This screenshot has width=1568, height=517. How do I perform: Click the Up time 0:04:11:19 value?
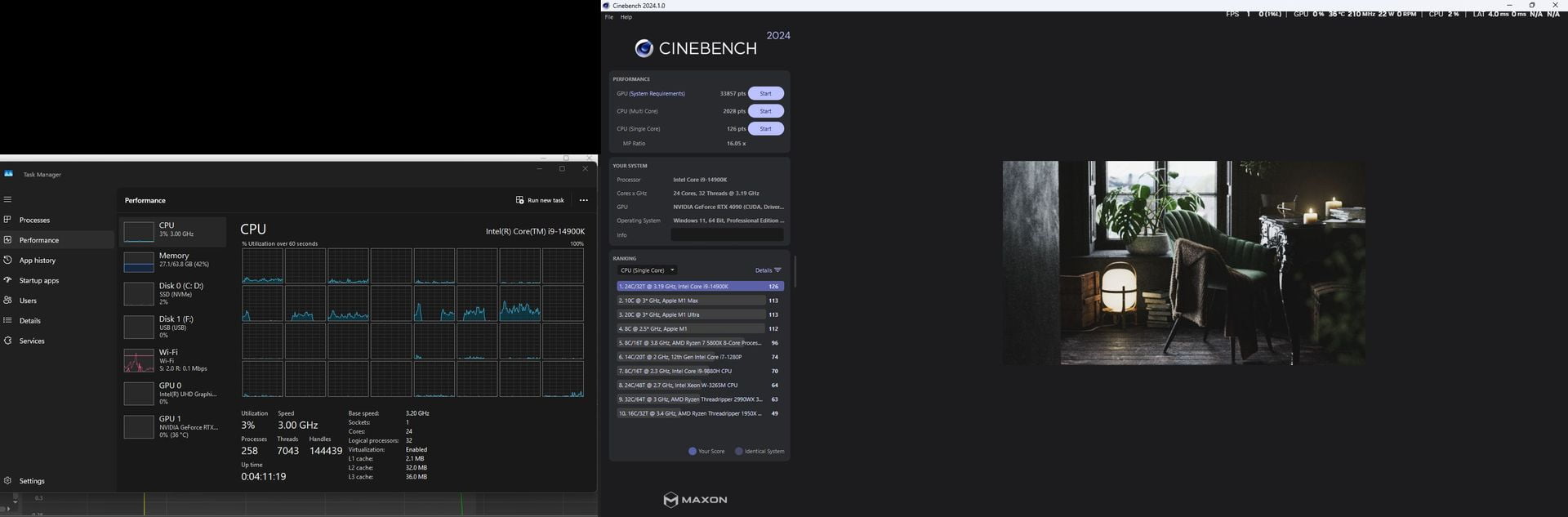pos(263,477)
